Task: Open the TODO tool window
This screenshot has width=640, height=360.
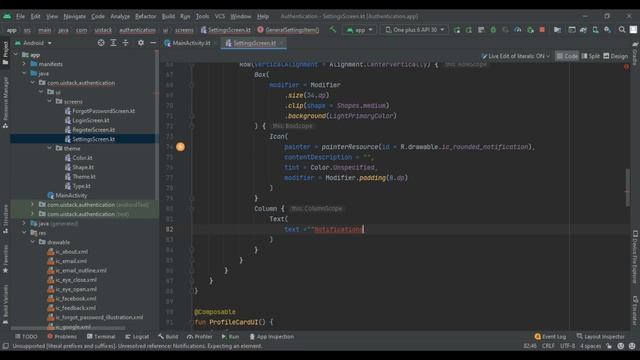Action: 26,337
